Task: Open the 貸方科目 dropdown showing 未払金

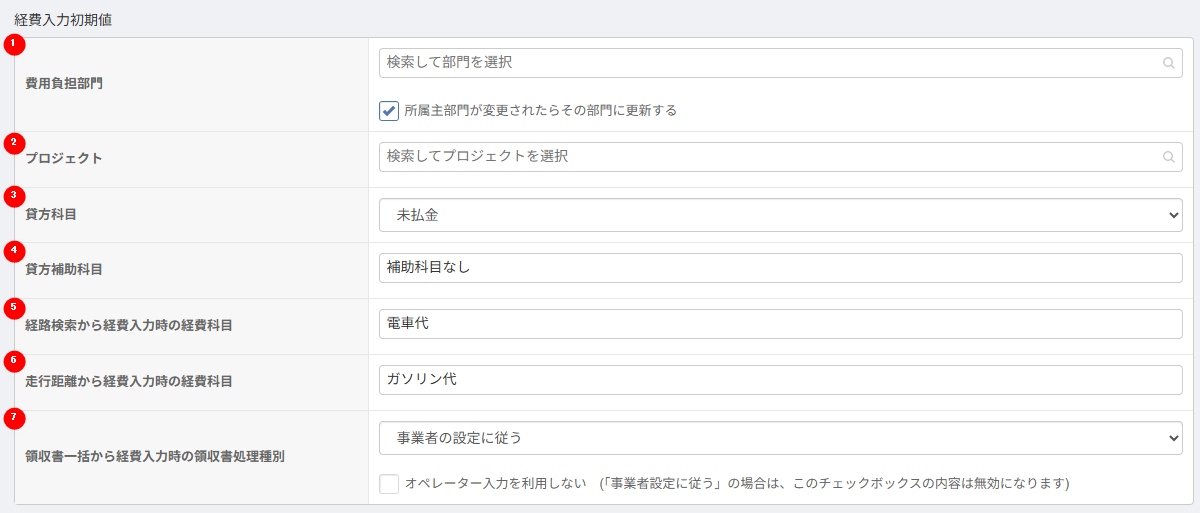Action: click(x=780, y=214)
